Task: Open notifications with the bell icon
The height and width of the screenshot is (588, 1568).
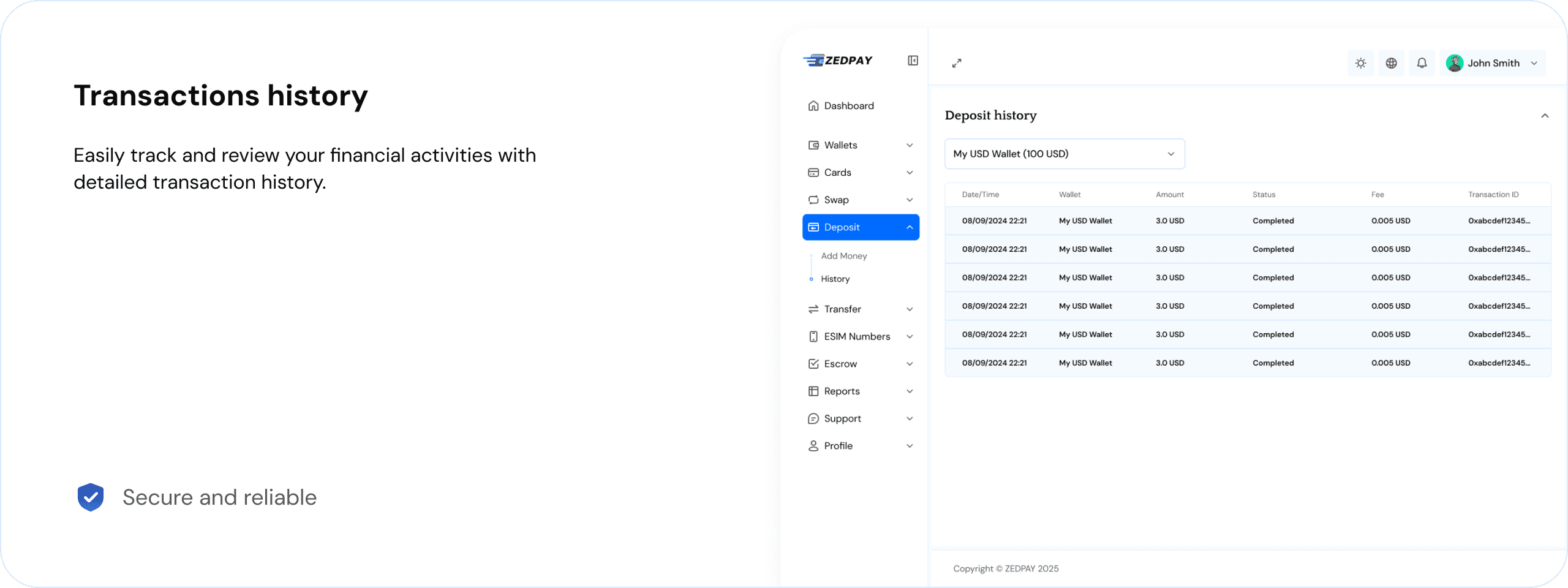Action: coord(1422,62)
